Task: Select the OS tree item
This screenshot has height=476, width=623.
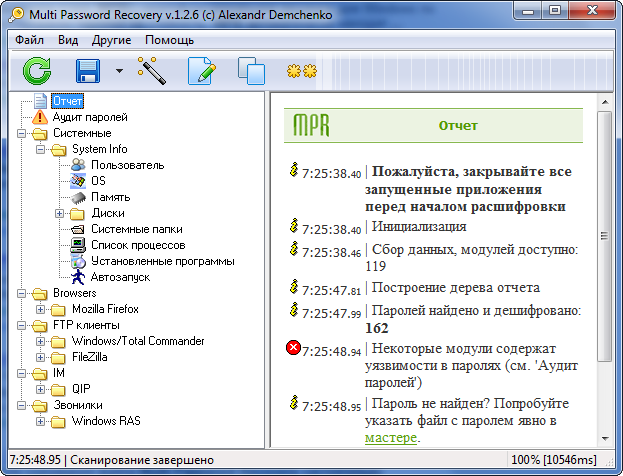Action: pos(98,181)
